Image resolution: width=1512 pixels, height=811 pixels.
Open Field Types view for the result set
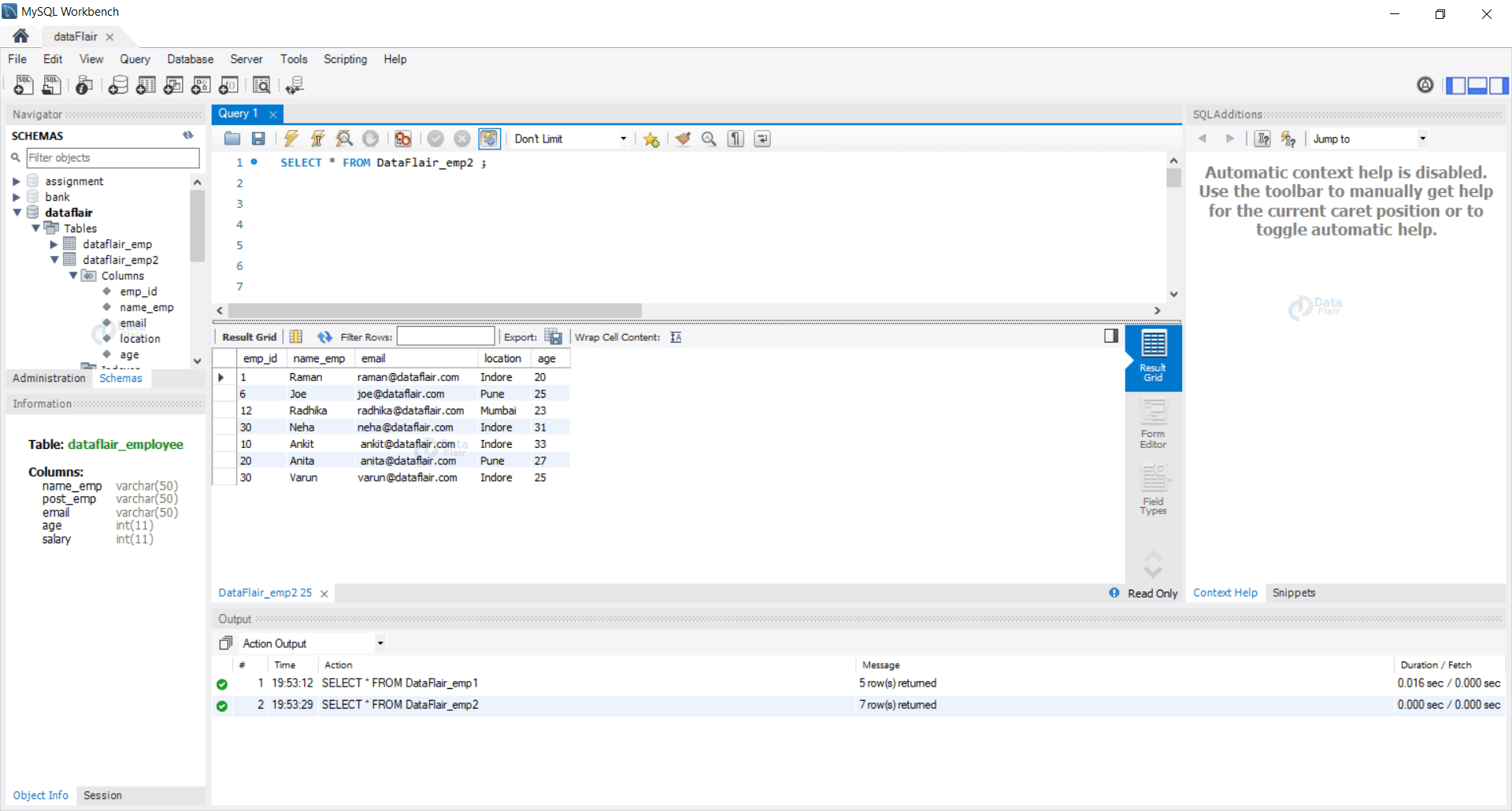tap(1152, 488)
